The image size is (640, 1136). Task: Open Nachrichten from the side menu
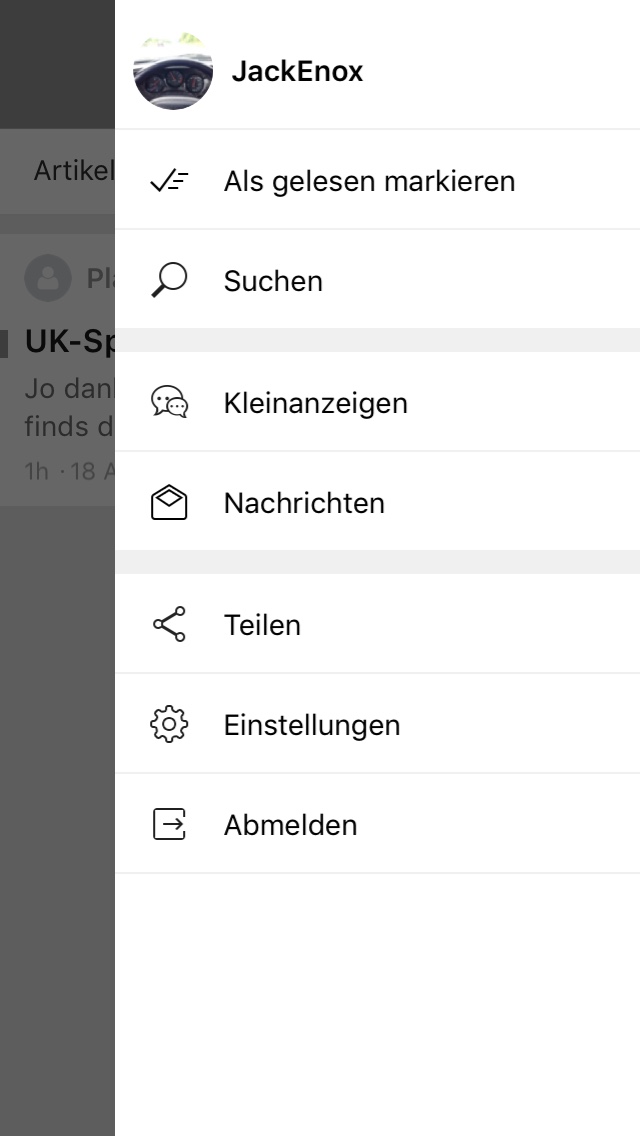pyautogui.click(x=304, y=503)
